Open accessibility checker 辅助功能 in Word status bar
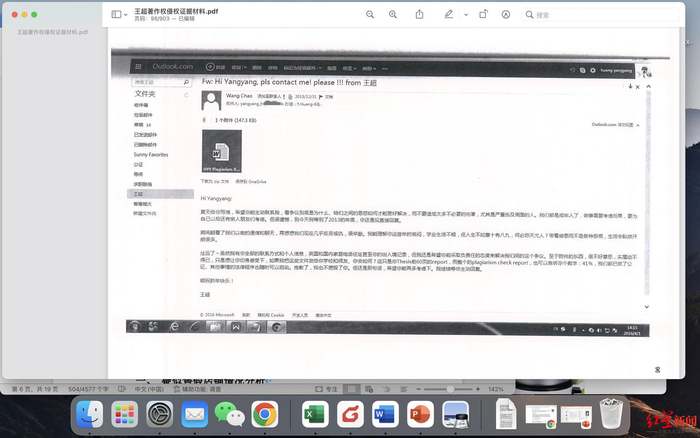This screenshot has height=438, width=700. click(197, 389)
